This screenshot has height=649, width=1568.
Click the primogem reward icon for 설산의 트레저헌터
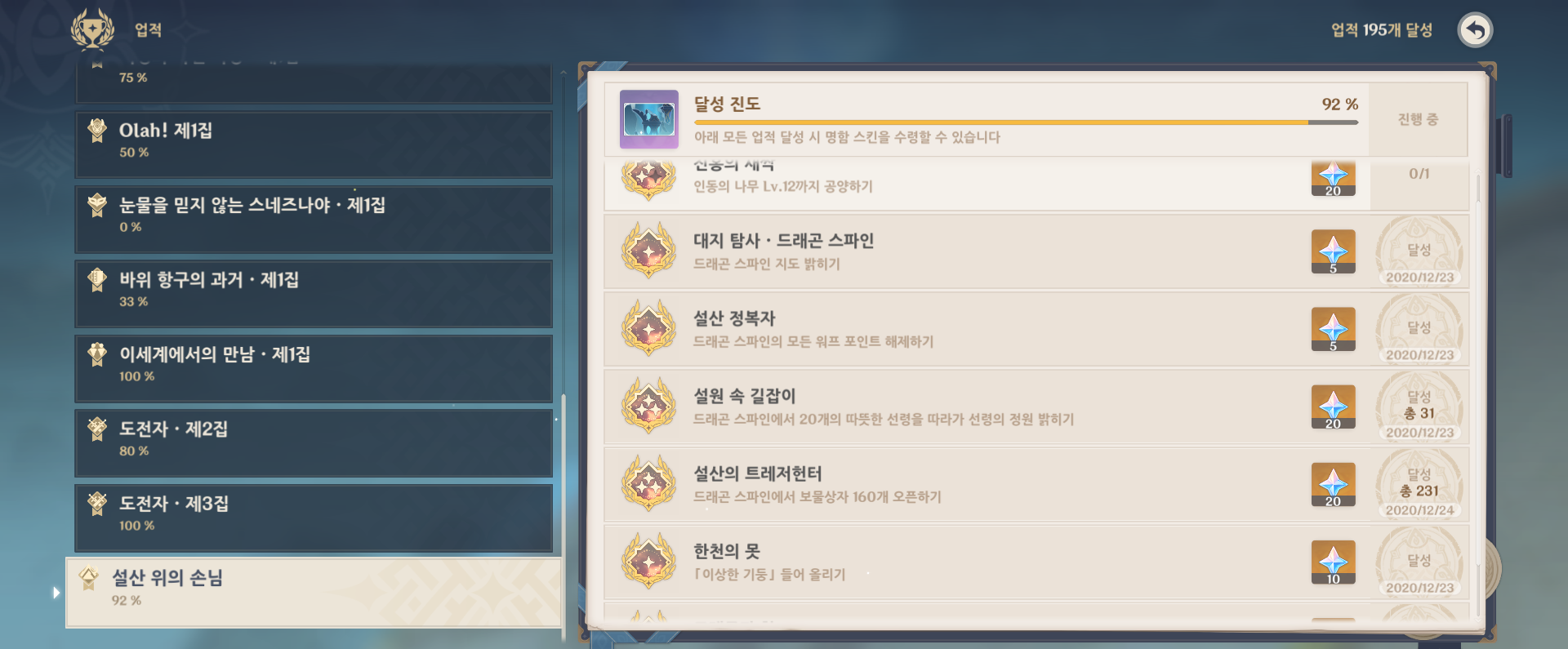(1333, 484)
